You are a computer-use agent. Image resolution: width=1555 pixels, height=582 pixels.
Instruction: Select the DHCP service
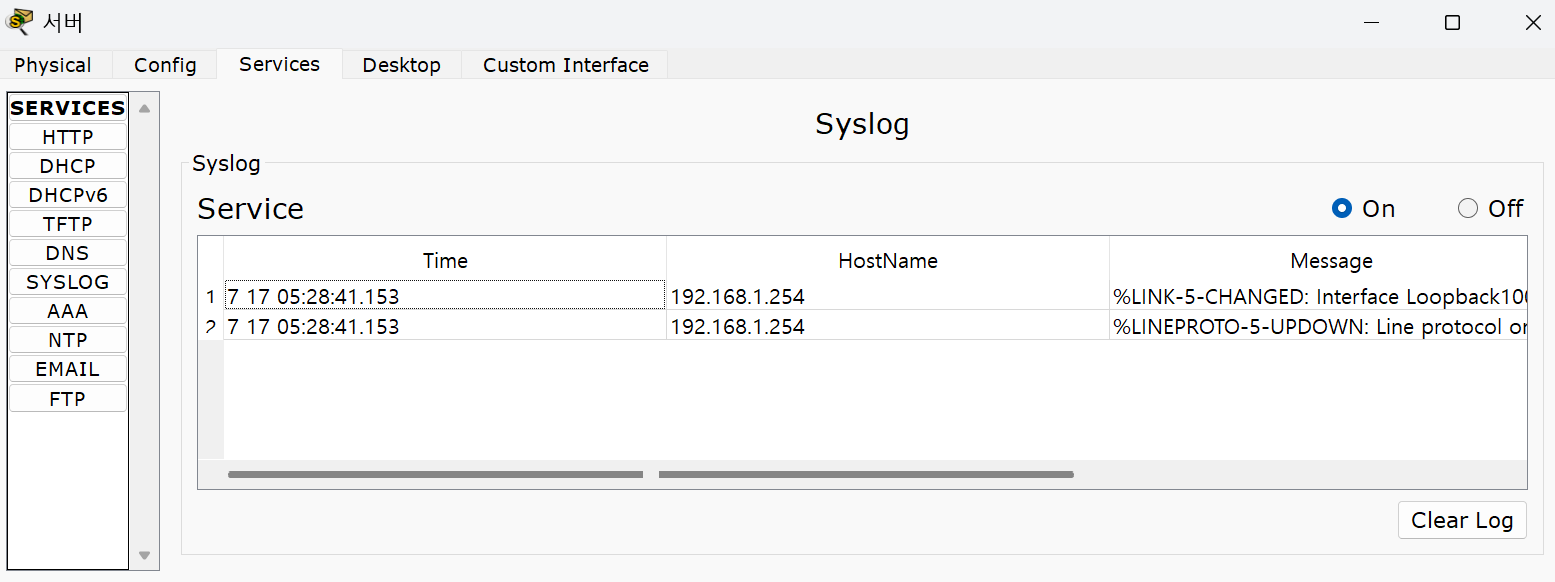tap(68, 166)
